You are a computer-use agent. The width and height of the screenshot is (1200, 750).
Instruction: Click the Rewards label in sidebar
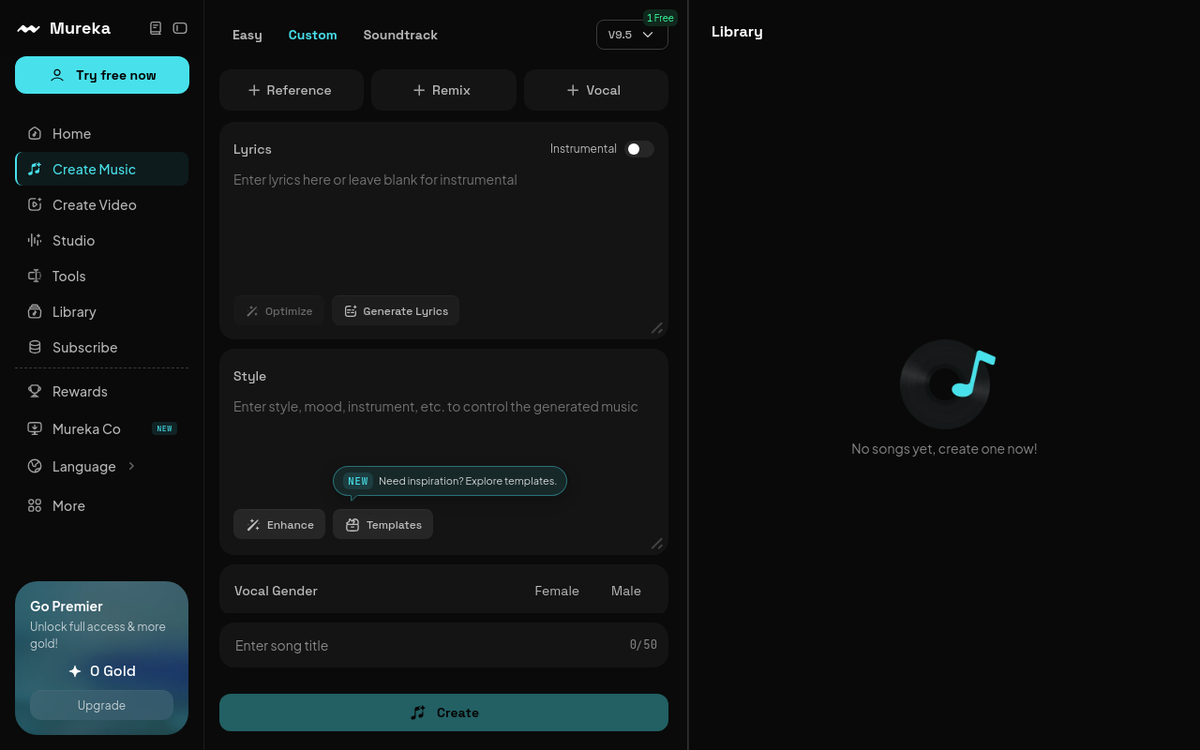pyautogui.click(x=80, y=392)
